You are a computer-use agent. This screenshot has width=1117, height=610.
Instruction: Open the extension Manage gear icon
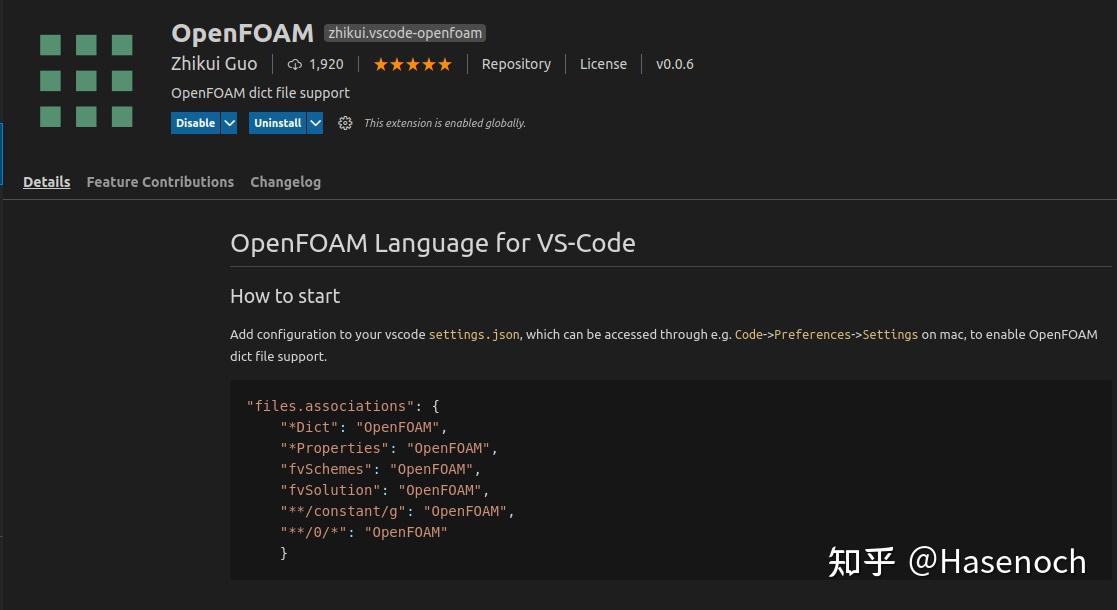[x=345, y=123]
